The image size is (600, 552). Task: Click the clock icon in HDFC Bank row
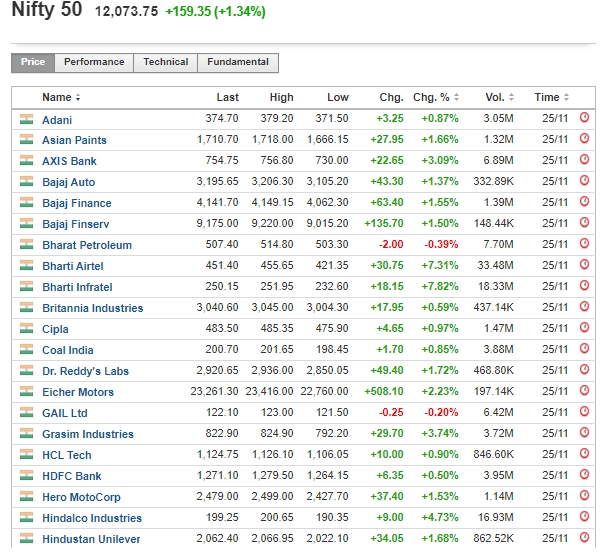click(x=585, y=476)
